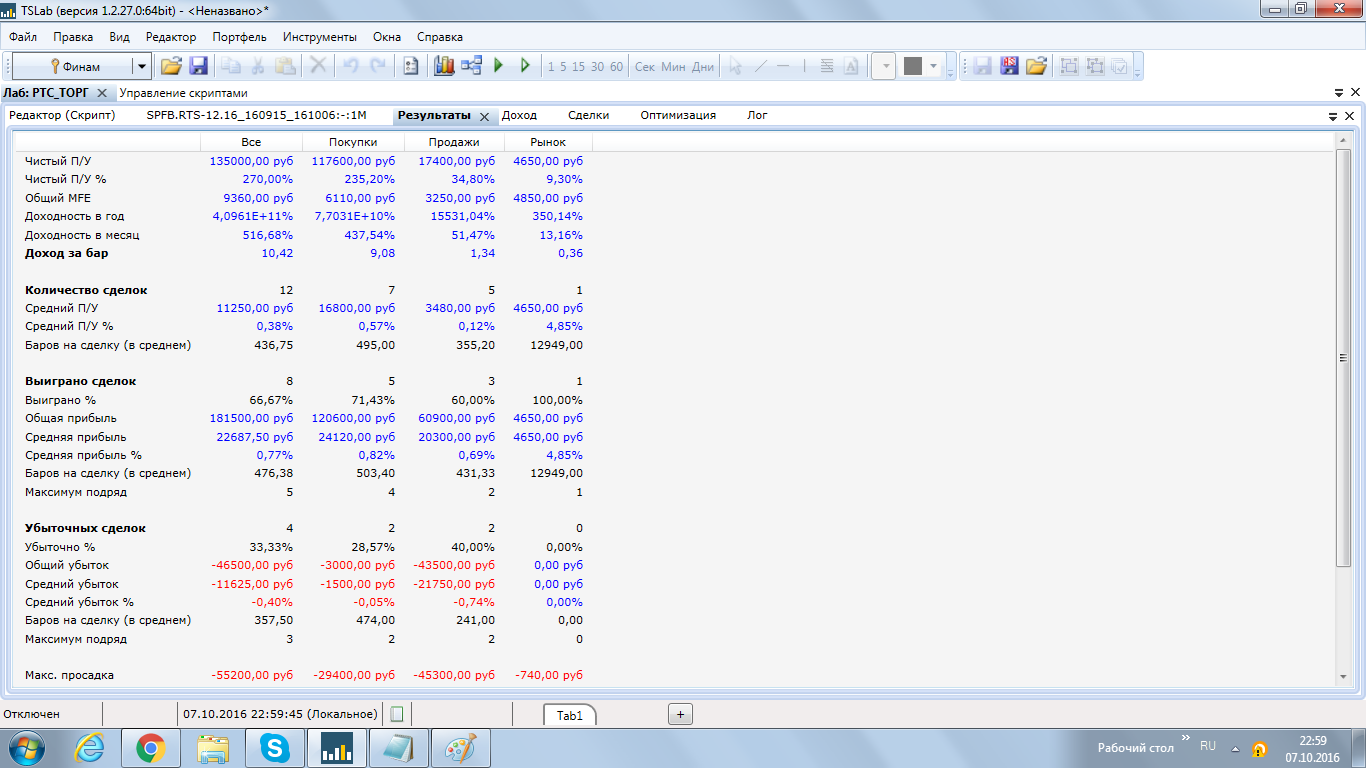Click the small status bar indicator icon
The image size is (1366, 768).
click(x=397, y=714)
